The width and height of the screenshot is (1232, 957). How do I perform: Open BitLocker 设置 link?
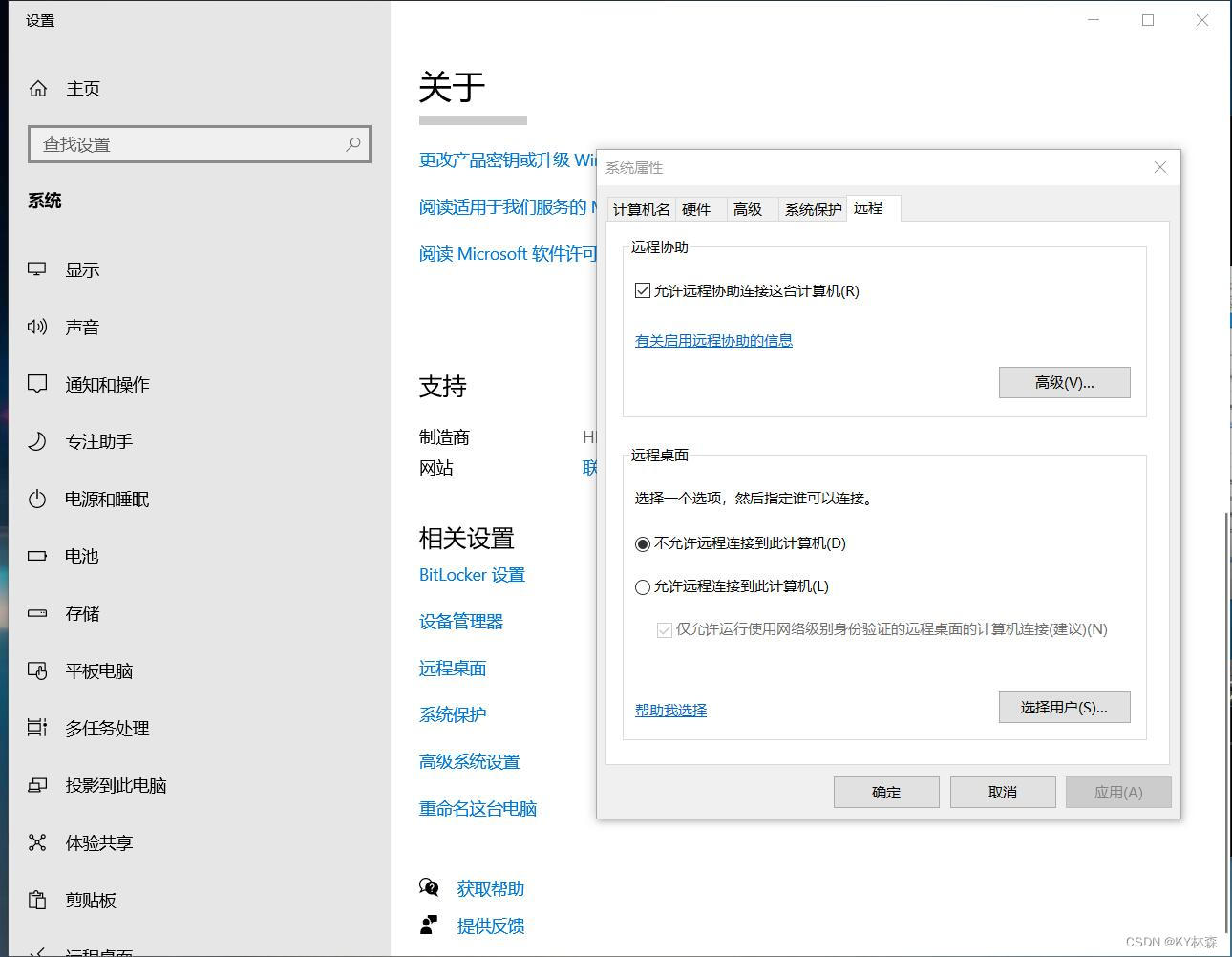(472, 574)
